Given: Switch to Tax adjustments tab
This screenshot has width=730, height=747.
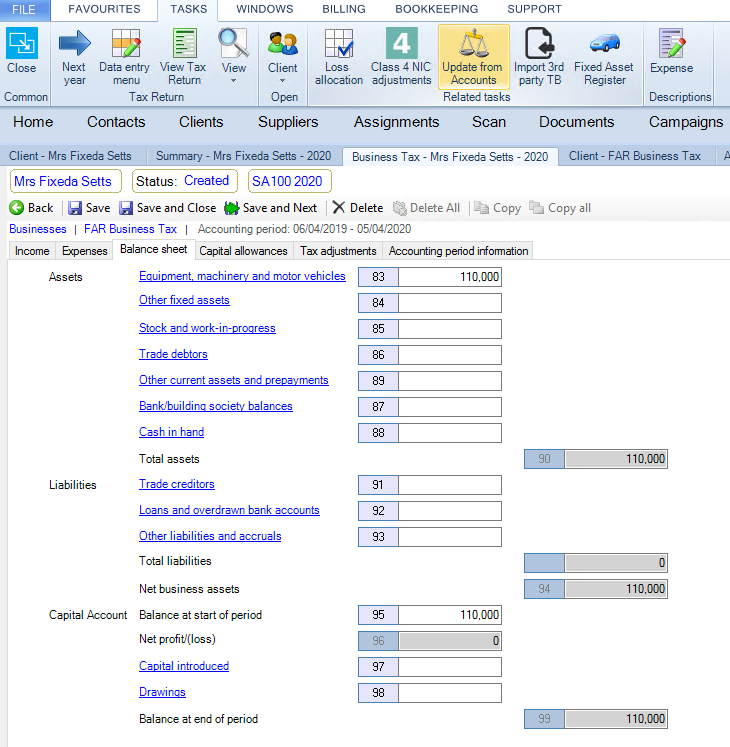Looking at the screenshot, I should click(x=338, y=251).
